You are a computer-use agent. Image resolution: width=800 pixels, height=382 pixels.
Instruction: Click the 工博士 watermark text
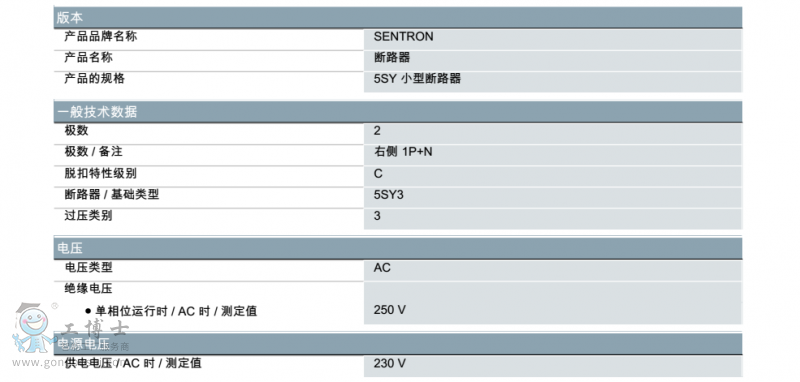(95, 329)
